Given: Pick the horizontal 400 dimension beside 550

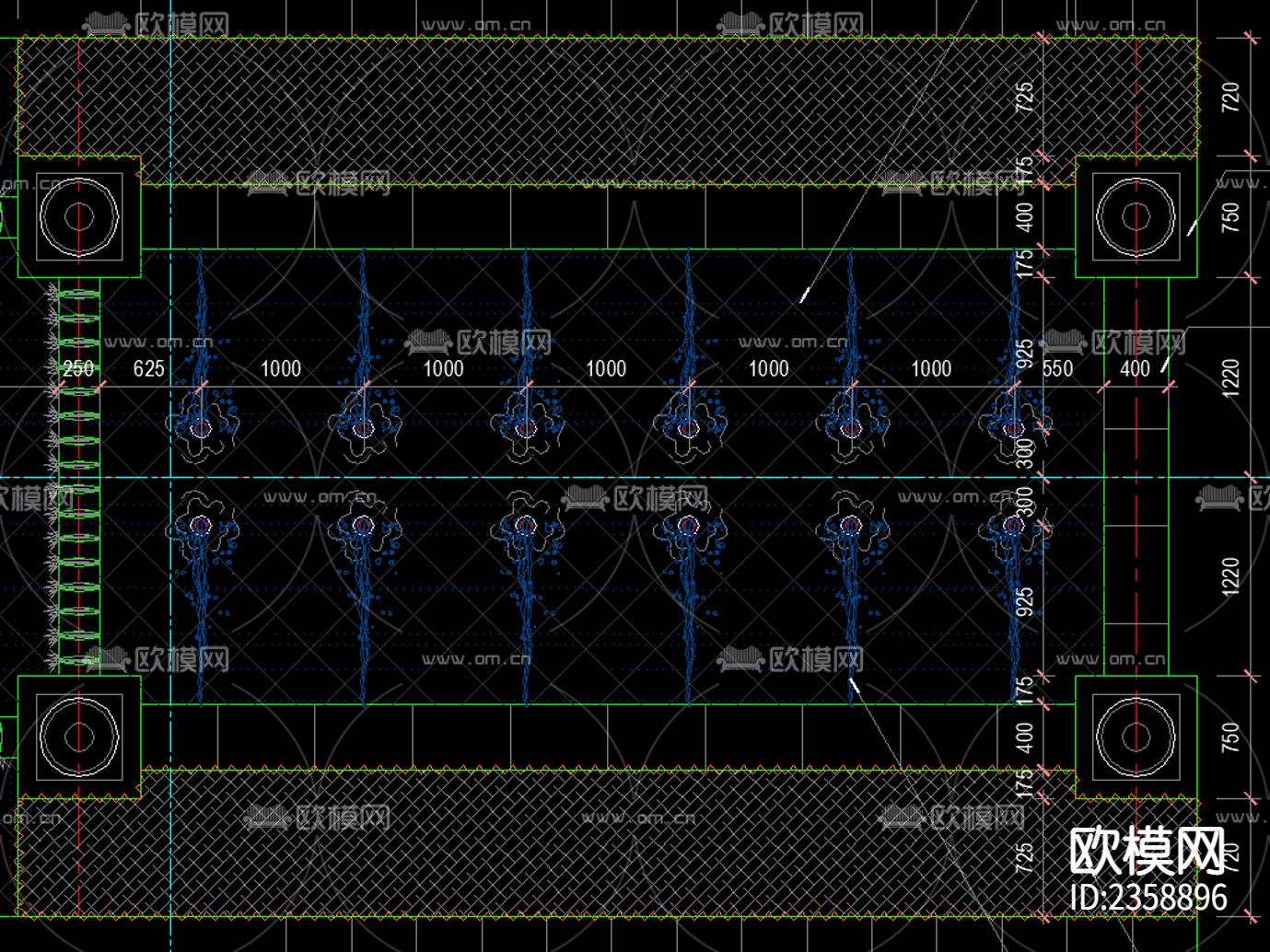Looking at the screenshot, I should pos(1135,369).
